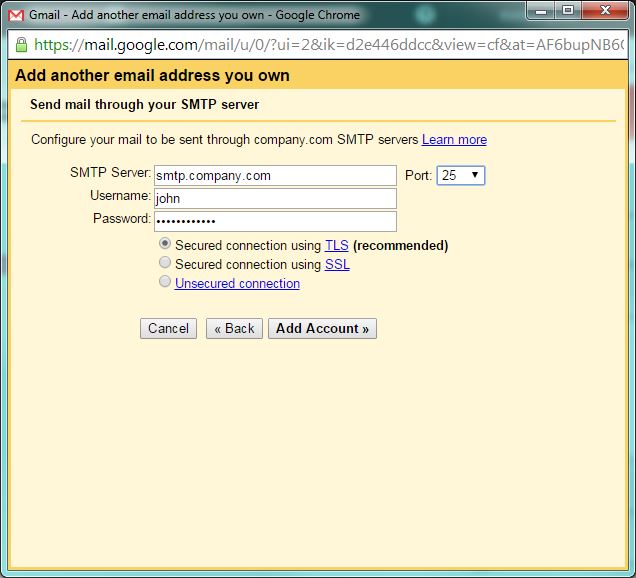This screenshot has width=636, height=578.
Task: Click the address bar URL
Action: click(x=329, y=45)
